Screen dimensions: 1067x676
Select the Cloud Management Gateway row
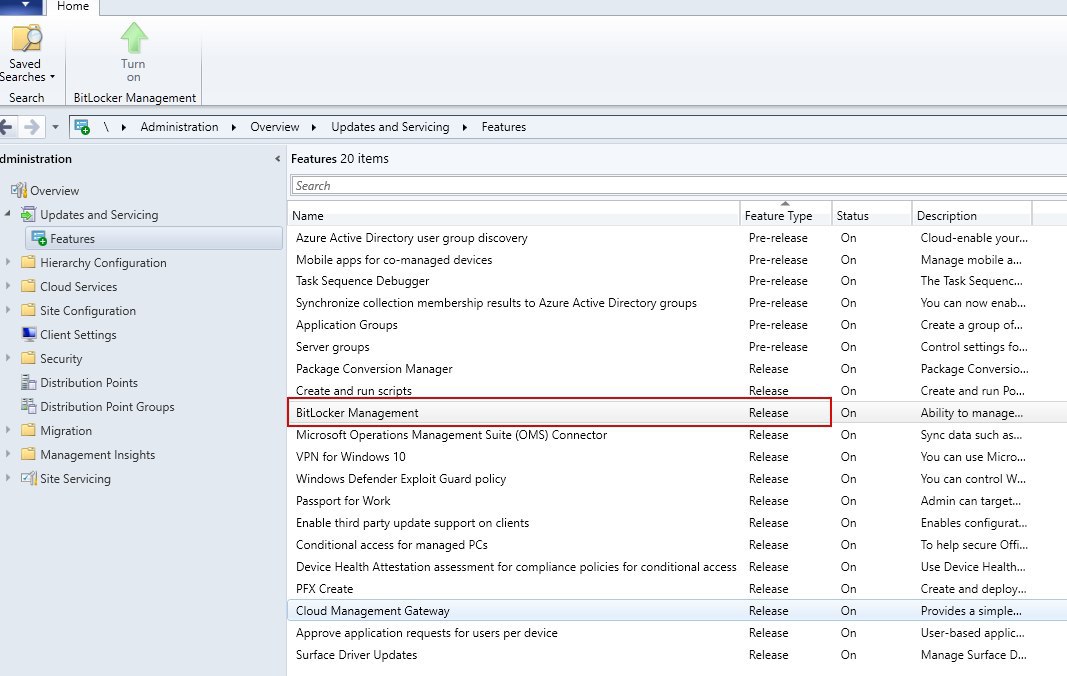(x=677, y=611)
